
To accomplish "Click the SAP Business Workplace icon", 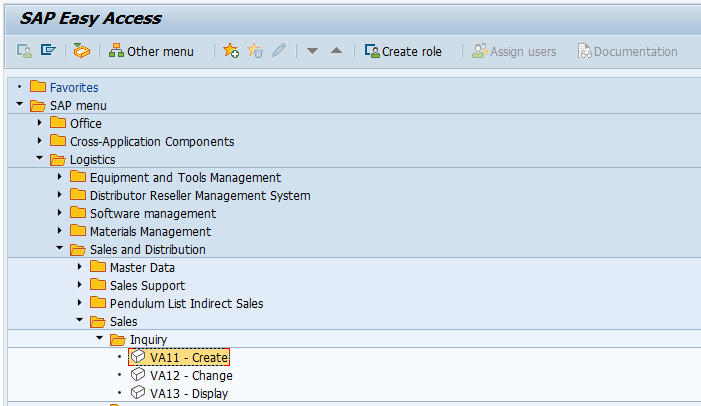I will [81, 51].
